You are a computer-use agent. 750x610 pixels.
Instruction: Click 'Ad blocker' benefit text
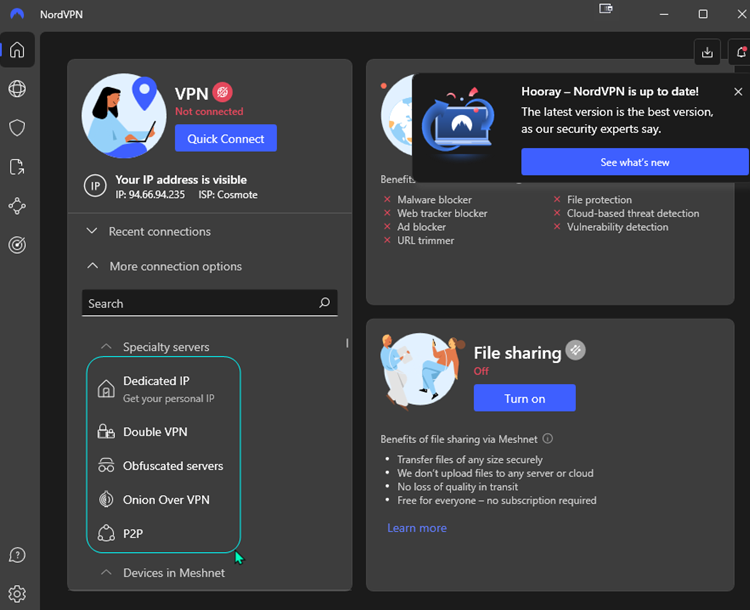tap(421, 227)
